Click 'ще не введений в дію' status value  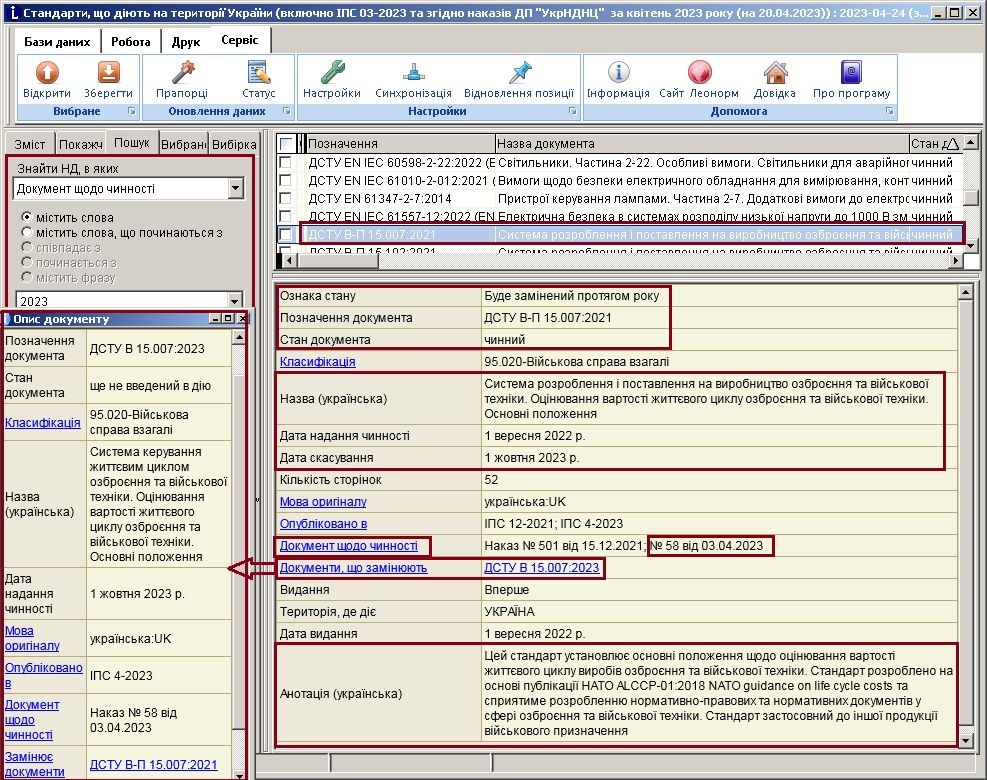(x=150, y=385)
